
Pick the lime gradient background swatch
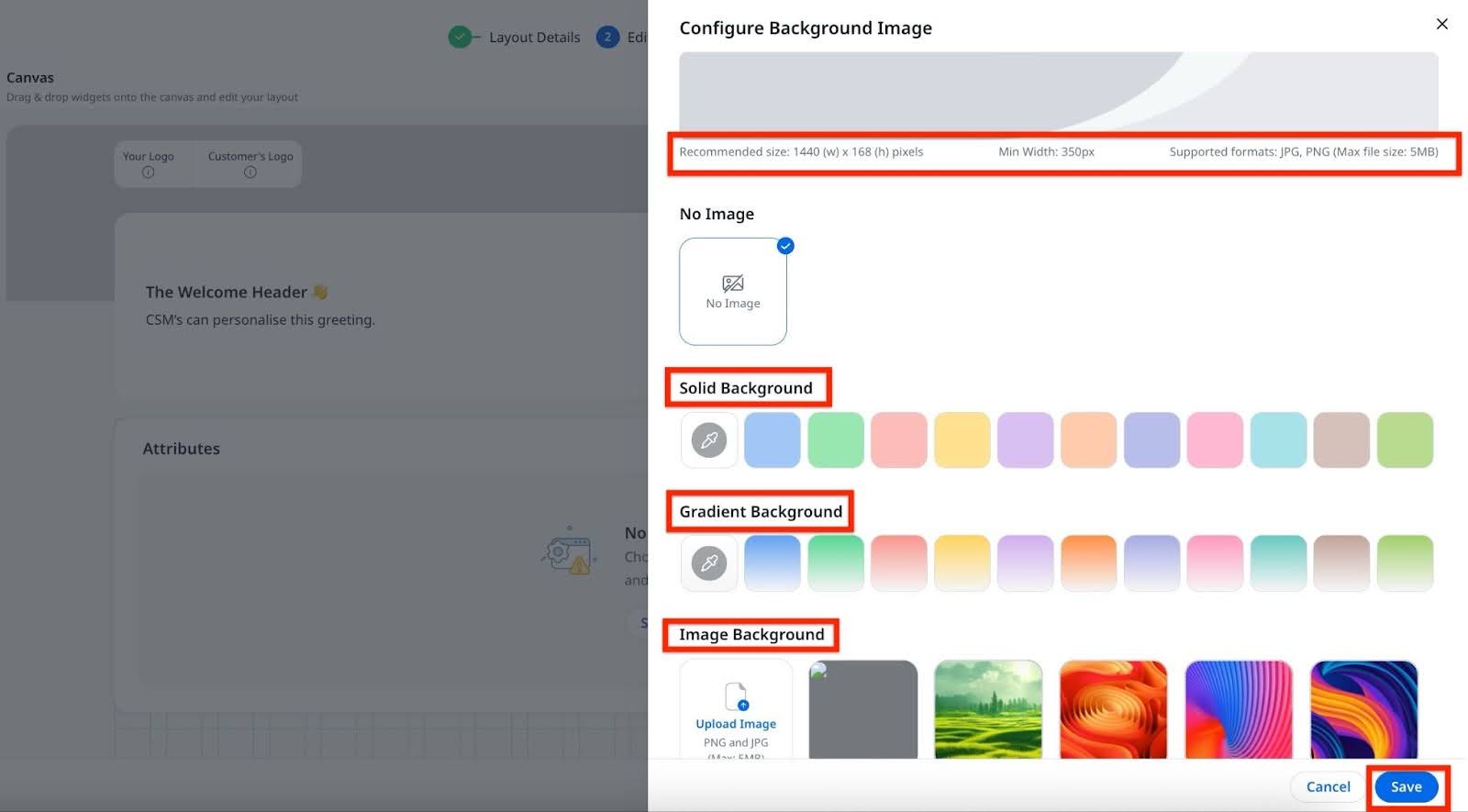pyautogui.click(x=1406, y=563)
